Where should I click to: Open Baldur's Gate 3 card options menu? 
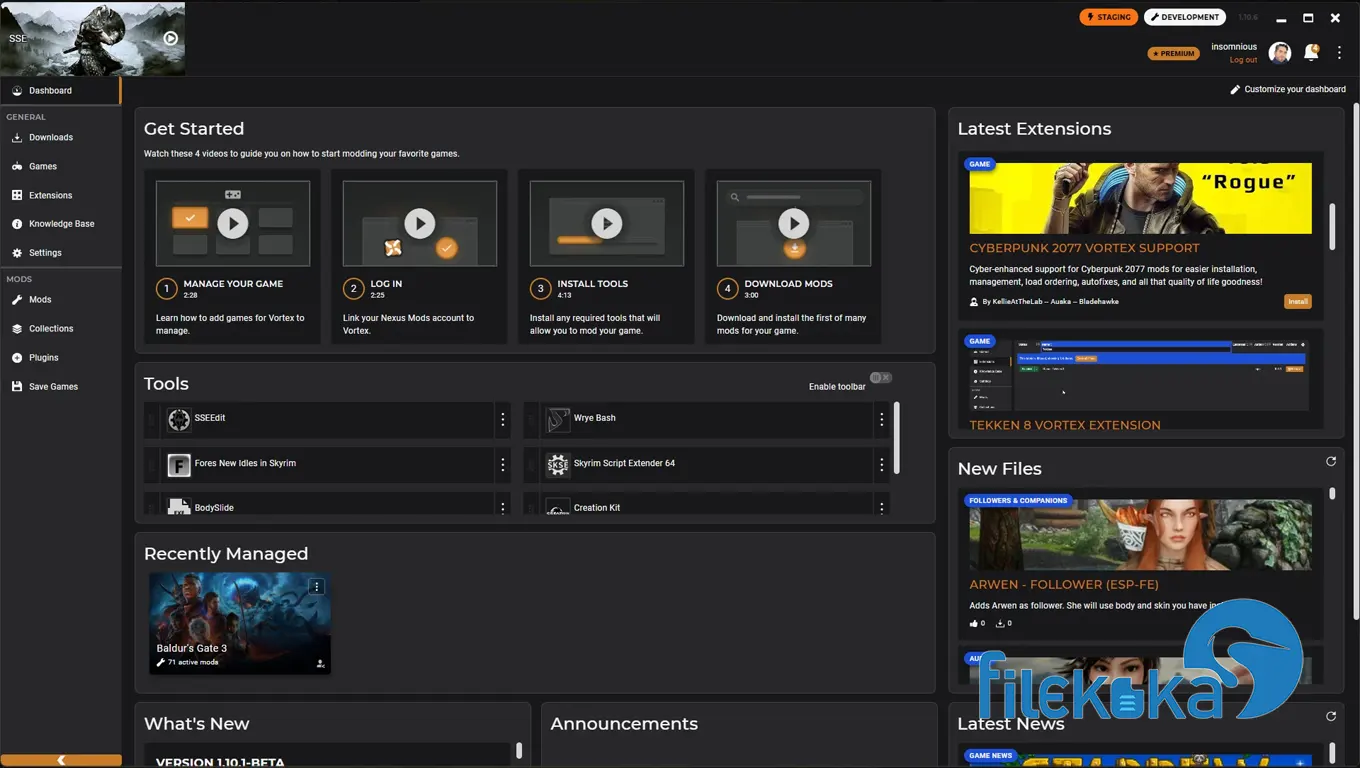coord(317,587)
